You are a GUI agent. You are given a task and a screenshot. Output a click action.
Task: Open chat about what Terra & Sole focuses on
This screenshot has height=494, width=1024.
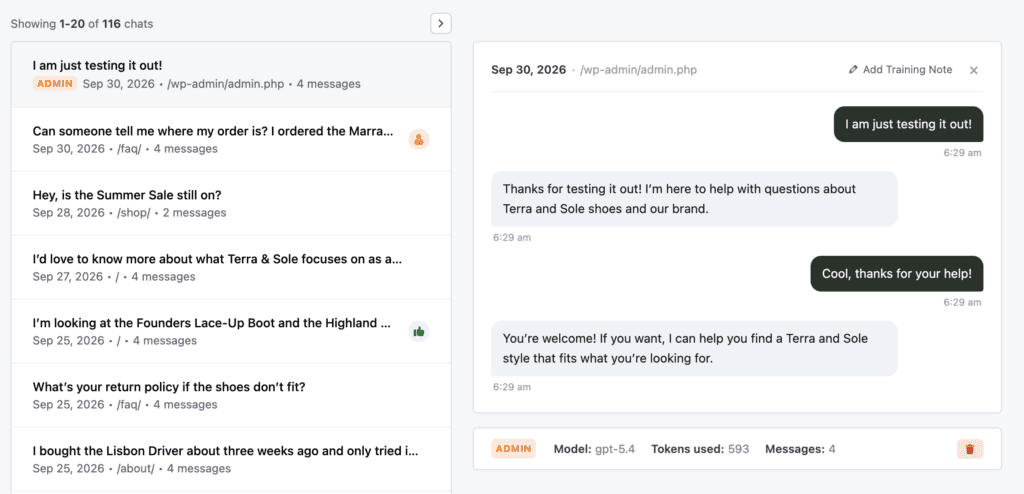click(x=231, y=267)
